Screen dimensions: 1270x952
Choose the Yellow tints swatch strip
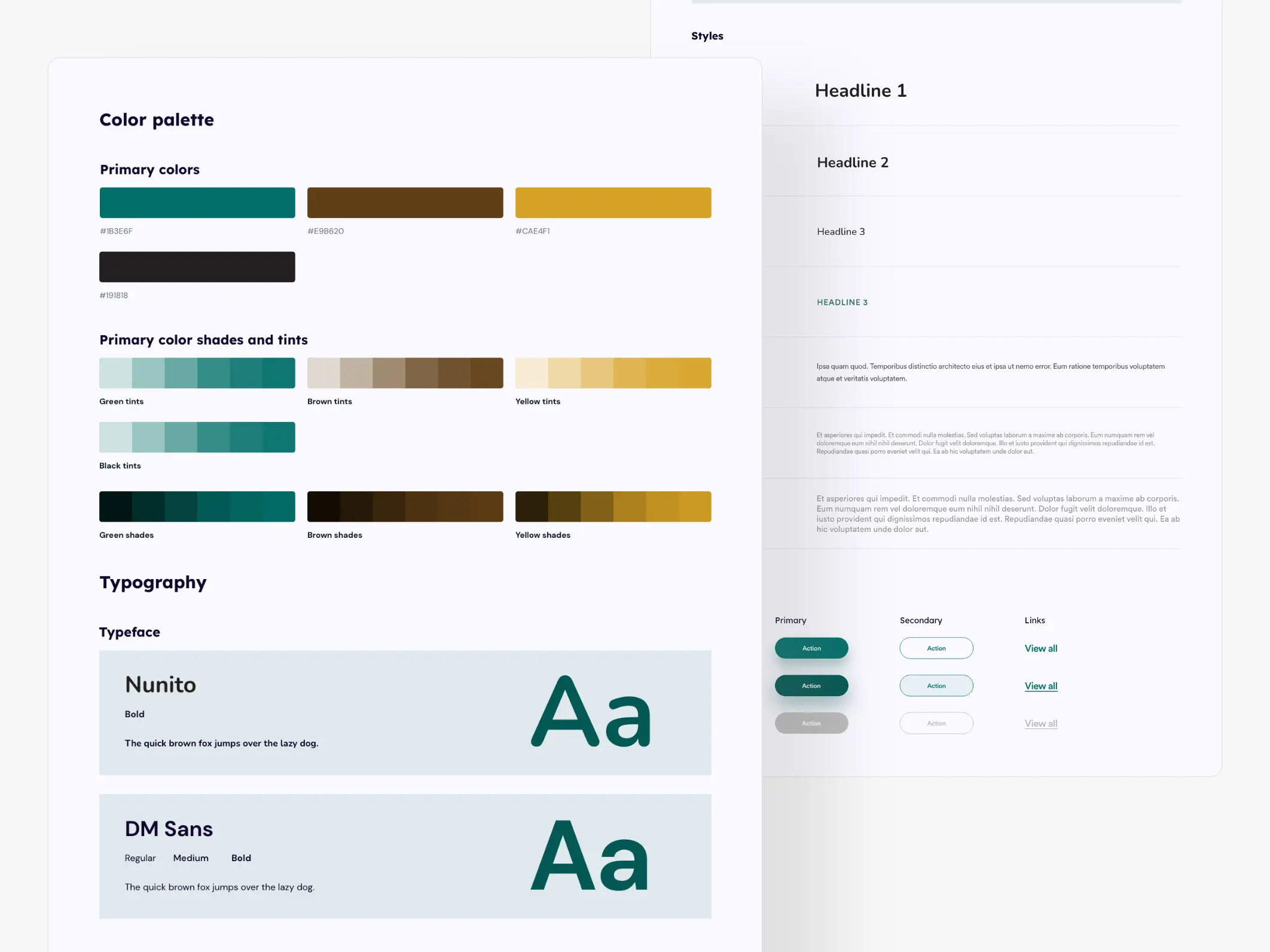[x=613, y=373]
